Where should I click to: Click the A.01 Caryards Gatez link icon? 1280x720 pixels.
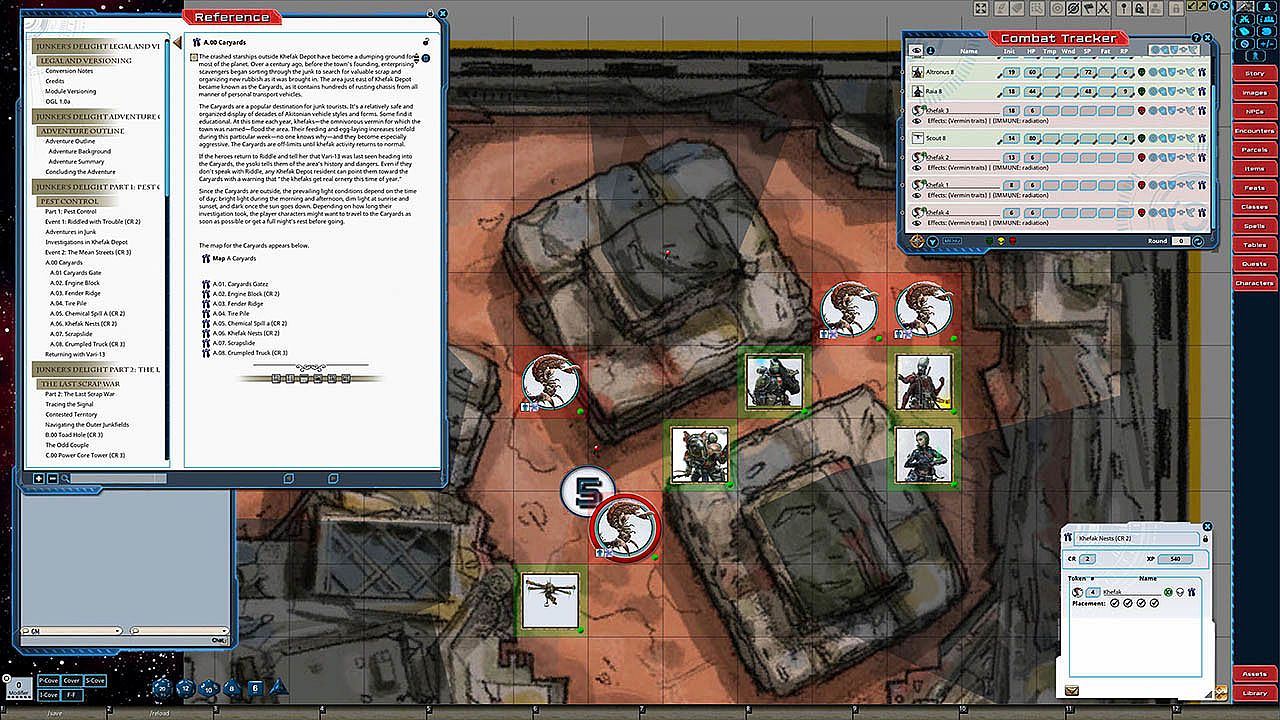pos(207,284)
